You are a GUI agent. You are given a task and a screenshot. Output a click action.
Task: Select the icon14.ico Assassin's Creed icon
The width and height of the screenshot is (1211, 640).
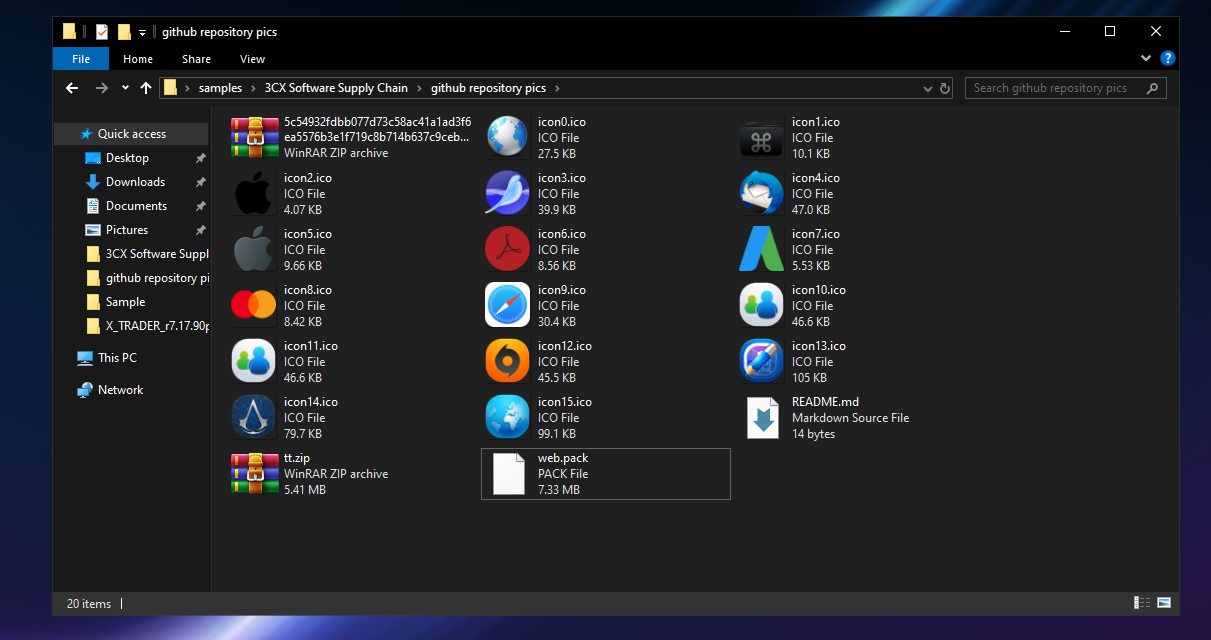(253, 418)
